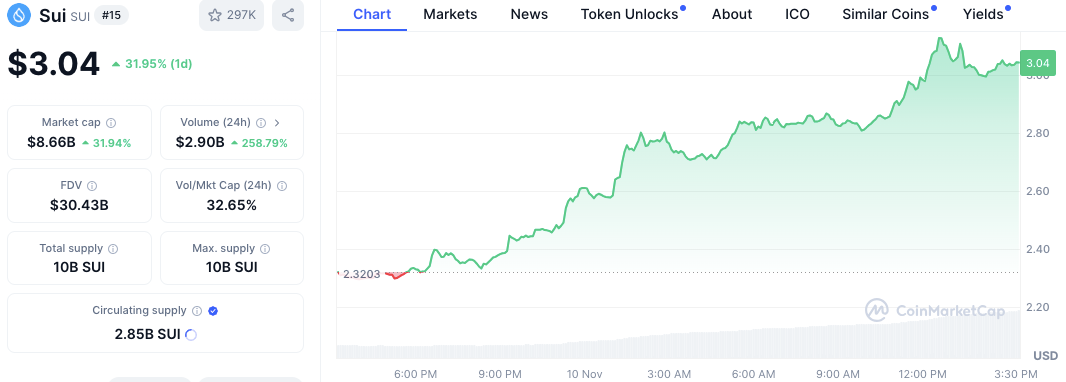Viewport: 1066px width, 382px height.
Task: Click the FDV info icon
Action: [92, 186]
